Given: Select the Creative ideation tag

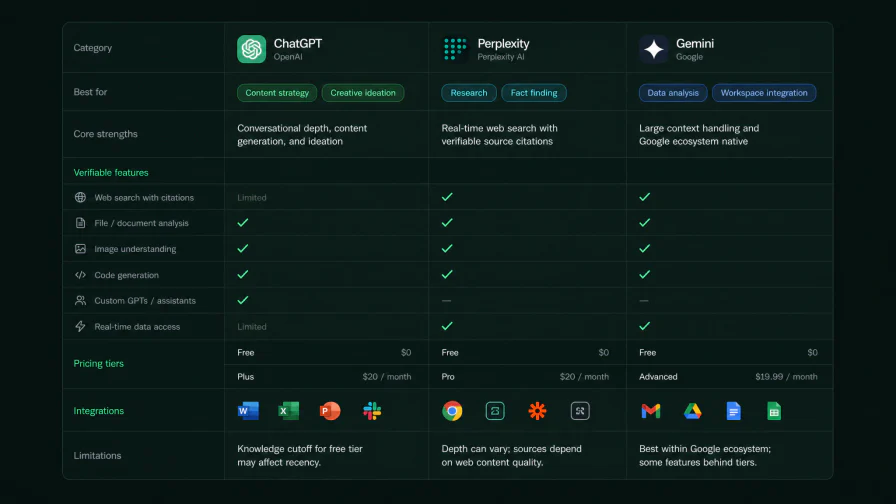Looking at the screenshot, I should pyautogui.click(x=363, y=93).
